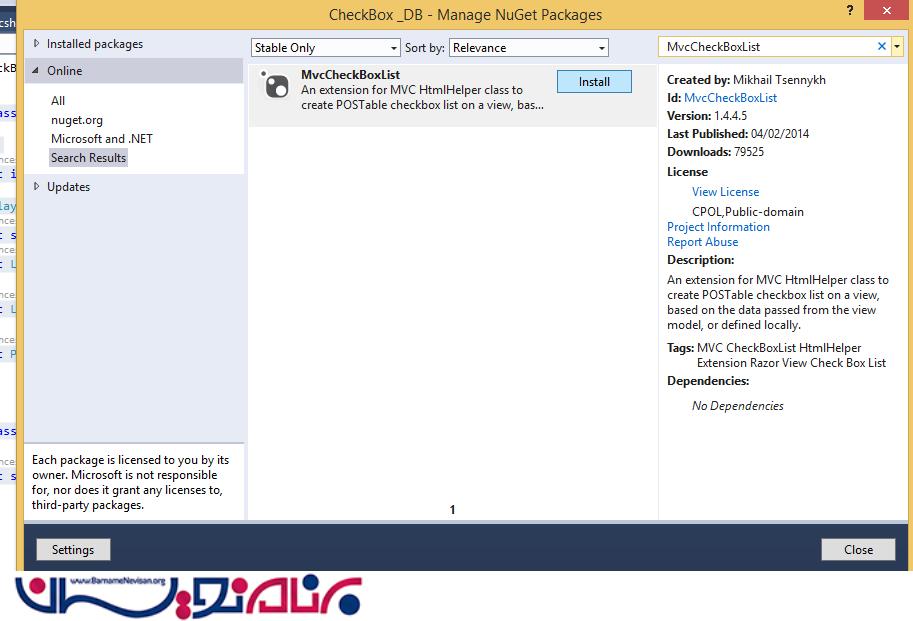Expand the Installed packages node
Viewport: 913px width, 621px height.
[37, 44]
